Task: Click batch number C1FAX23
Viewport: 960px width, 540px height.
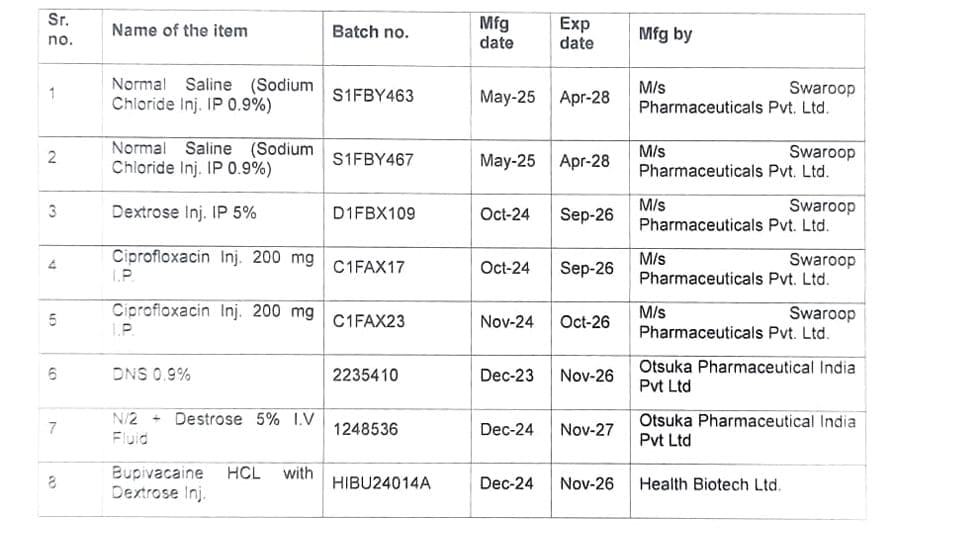Action: point(369,322)
